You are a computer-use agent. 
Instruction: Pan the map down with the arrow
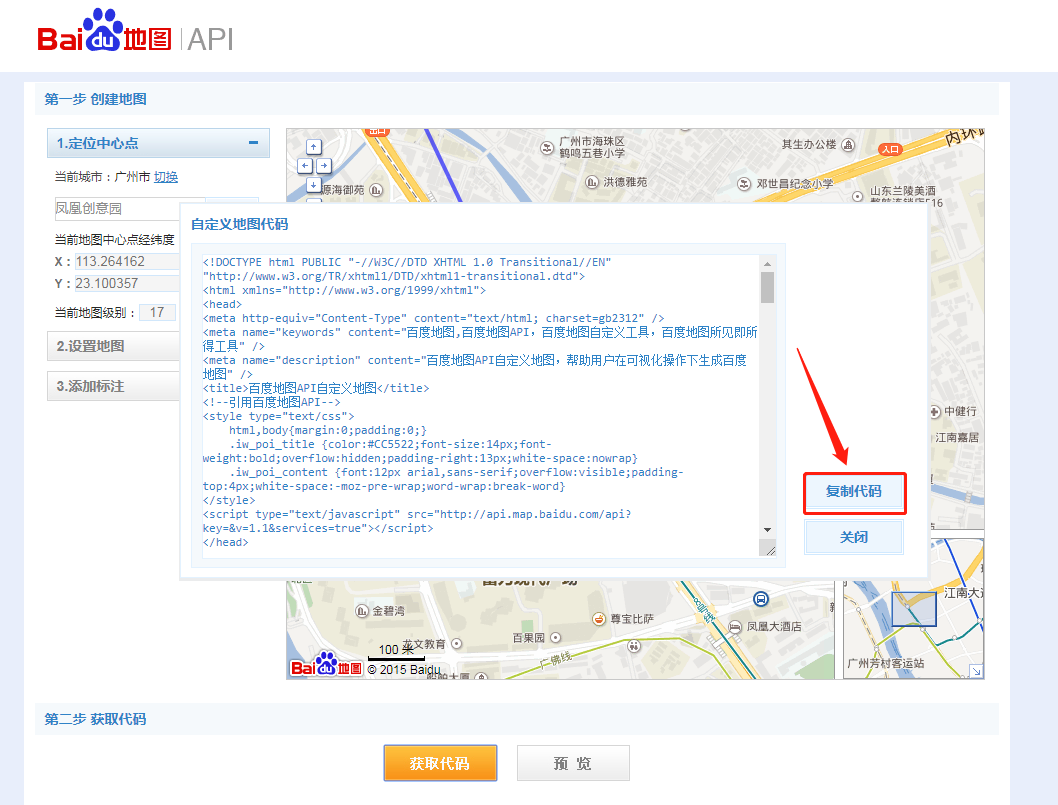(314, 183)
